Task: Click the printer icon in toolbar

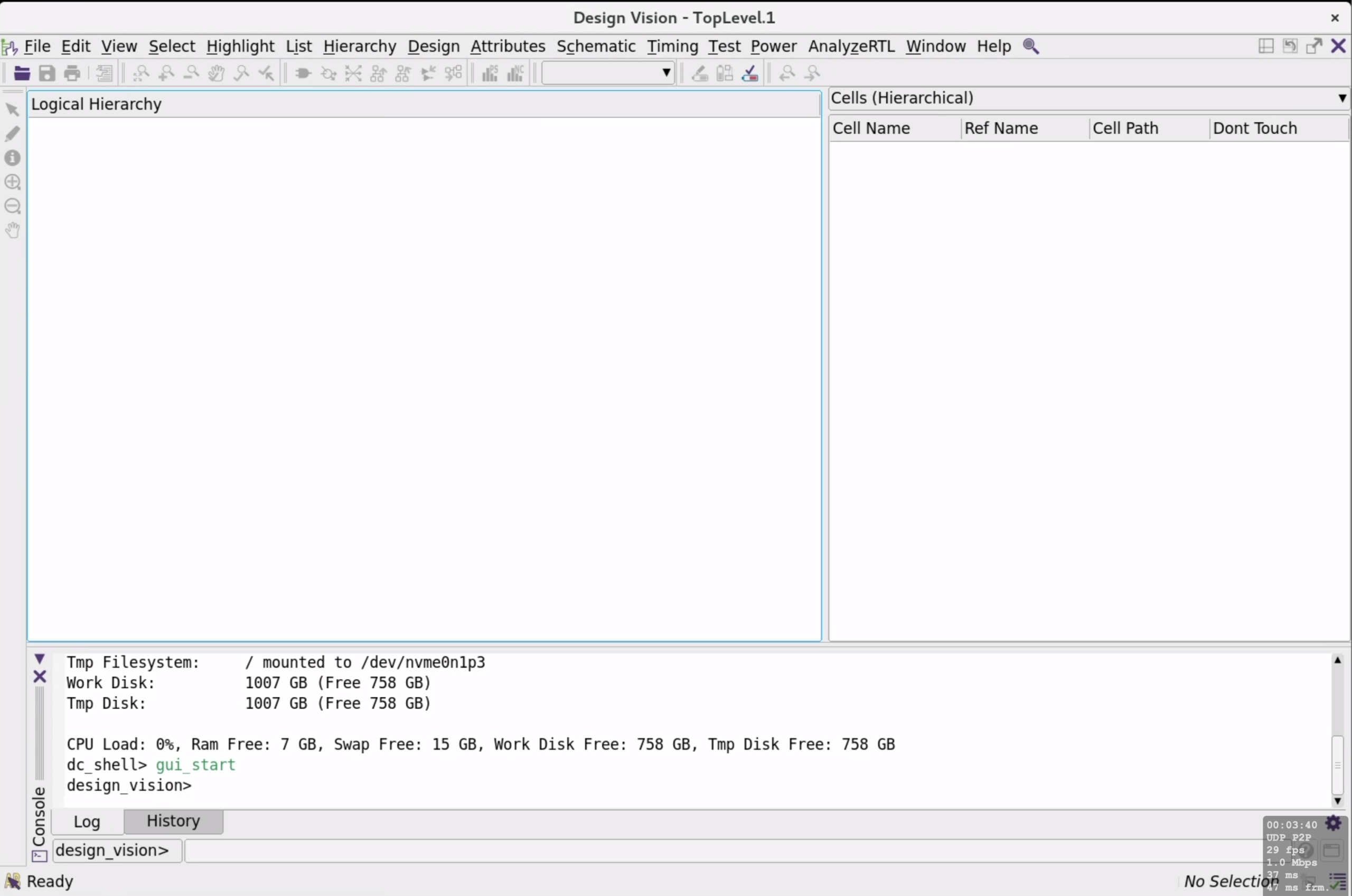Action: pos(72,73)
